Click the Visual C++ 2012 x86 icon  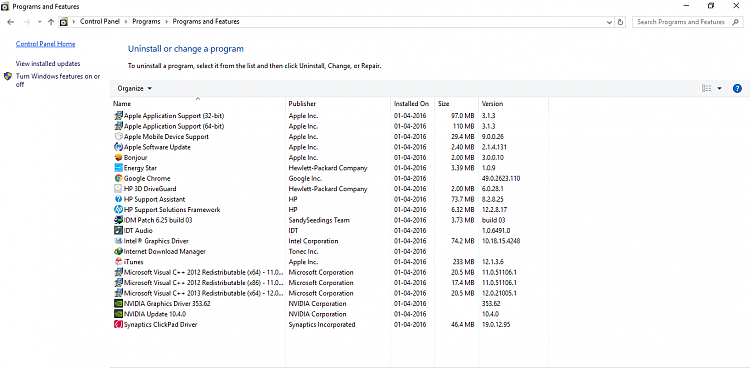coord(119,283)
